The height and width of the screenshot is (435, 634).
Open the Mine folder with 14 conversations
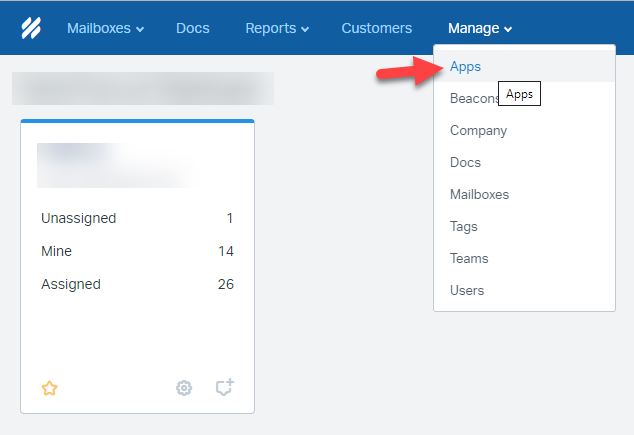click(137, 251)
